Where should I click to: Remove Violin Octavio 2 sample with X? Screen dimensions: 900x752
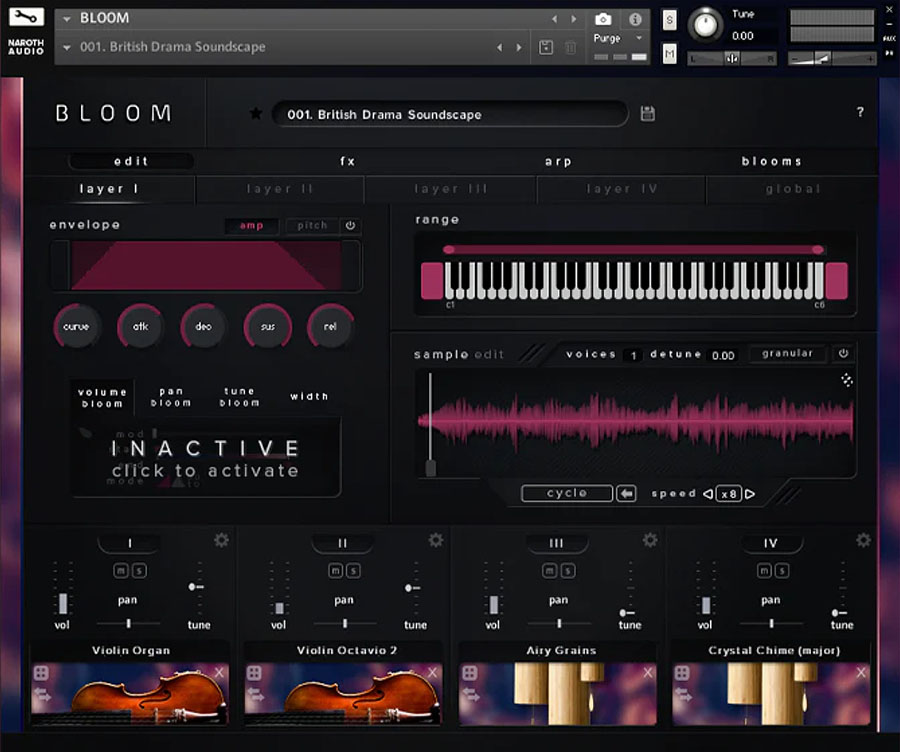tap(432, 672)
